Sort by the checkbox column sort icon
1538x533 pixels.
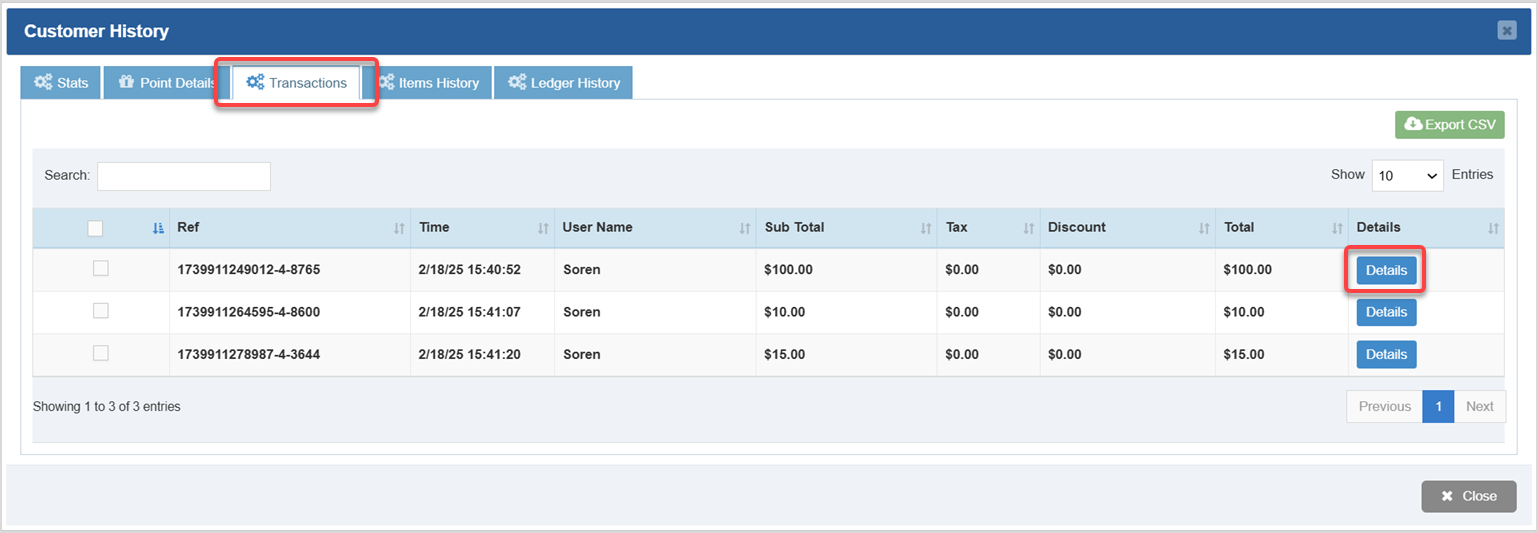(x=158, y=229)
